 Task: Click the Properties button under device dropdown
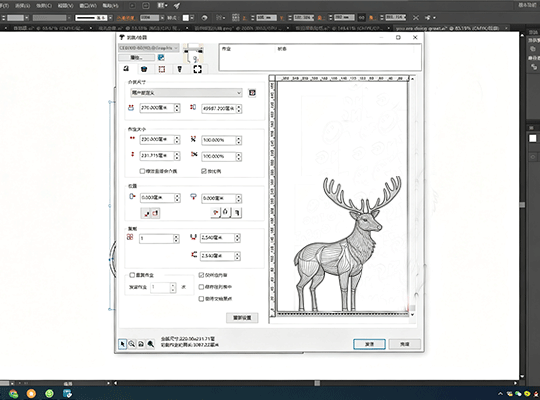tap(136, 58)
